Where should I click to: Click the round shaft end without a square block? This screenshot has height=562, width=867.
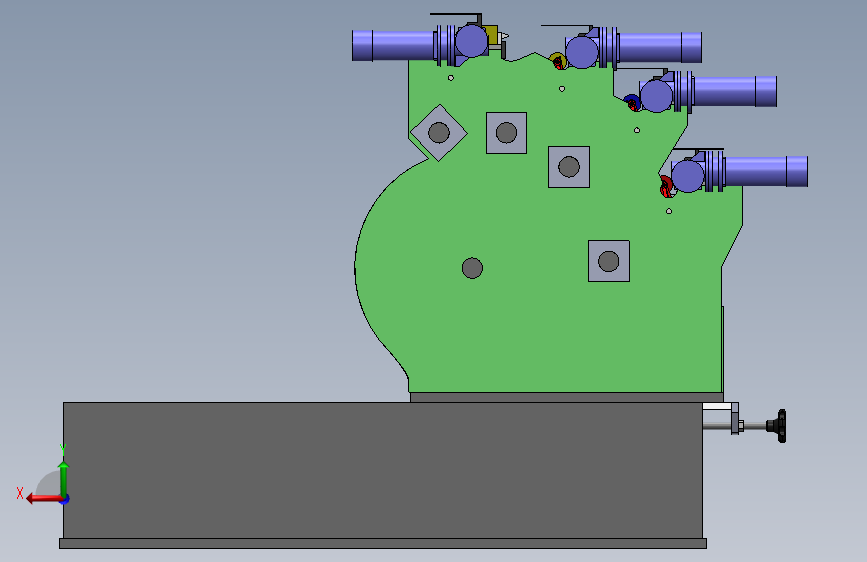click(472, 268)
